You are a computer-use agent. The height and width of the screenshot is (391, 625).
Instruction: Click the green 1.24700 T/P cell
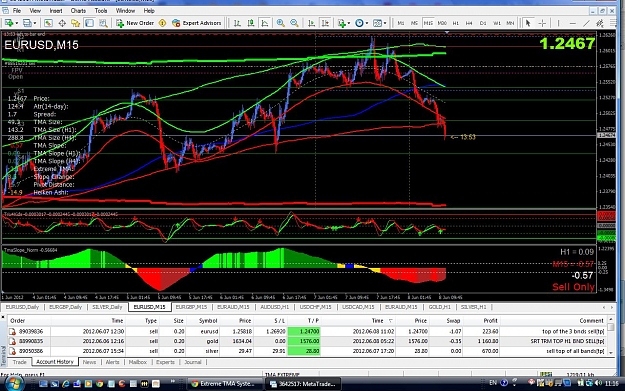click(304, 331)
